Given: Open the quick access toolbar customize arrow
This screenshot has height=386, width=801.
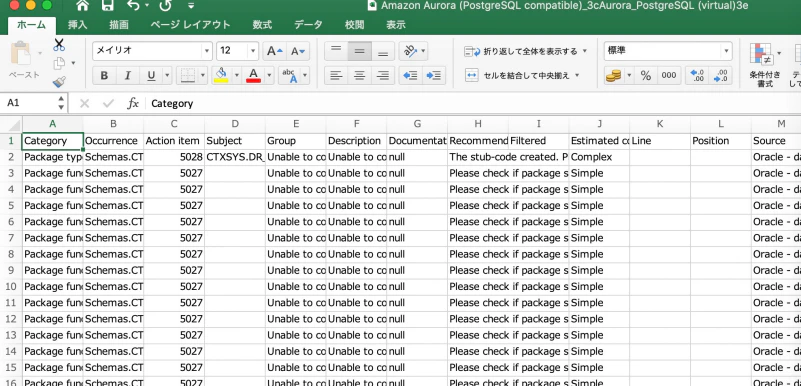Looking at the screenshot, I should pos(191,6).
